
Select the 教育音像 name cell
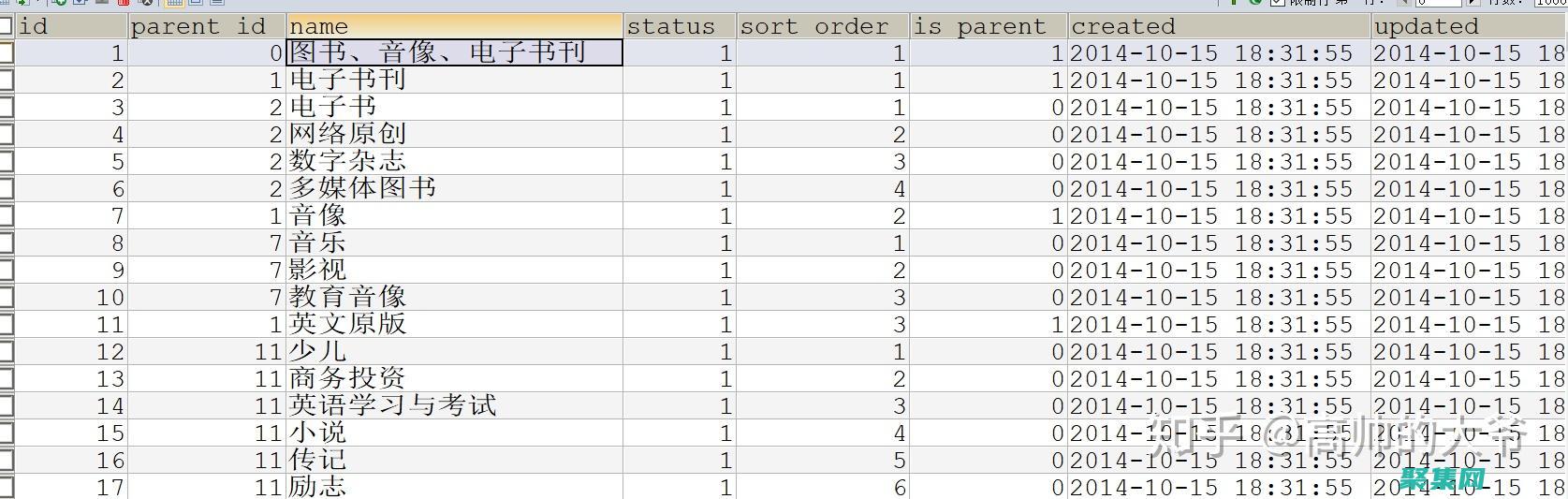[x=348, y=298]
